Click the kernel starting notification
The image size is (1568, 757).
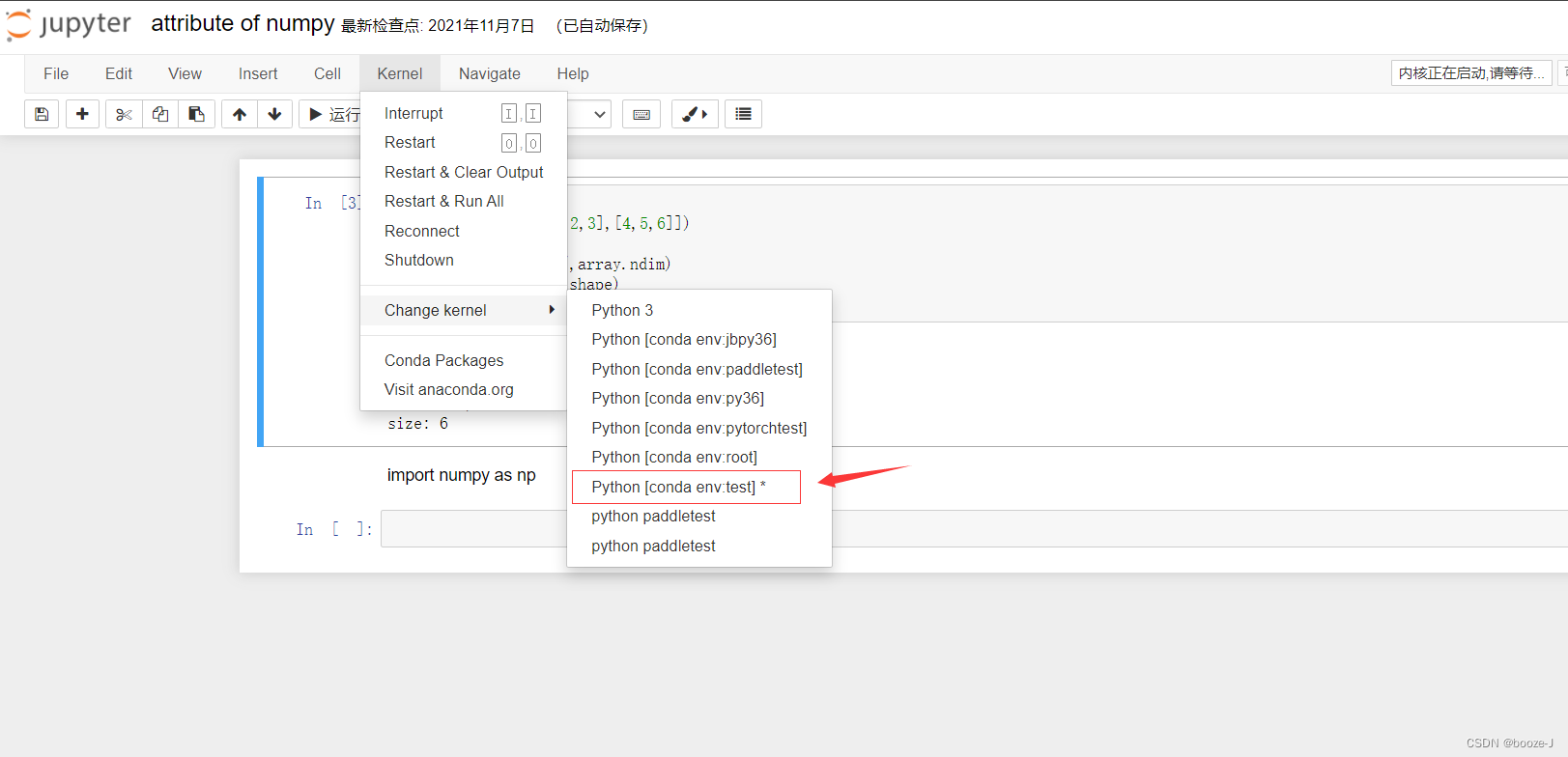[x=1471, y=73]
